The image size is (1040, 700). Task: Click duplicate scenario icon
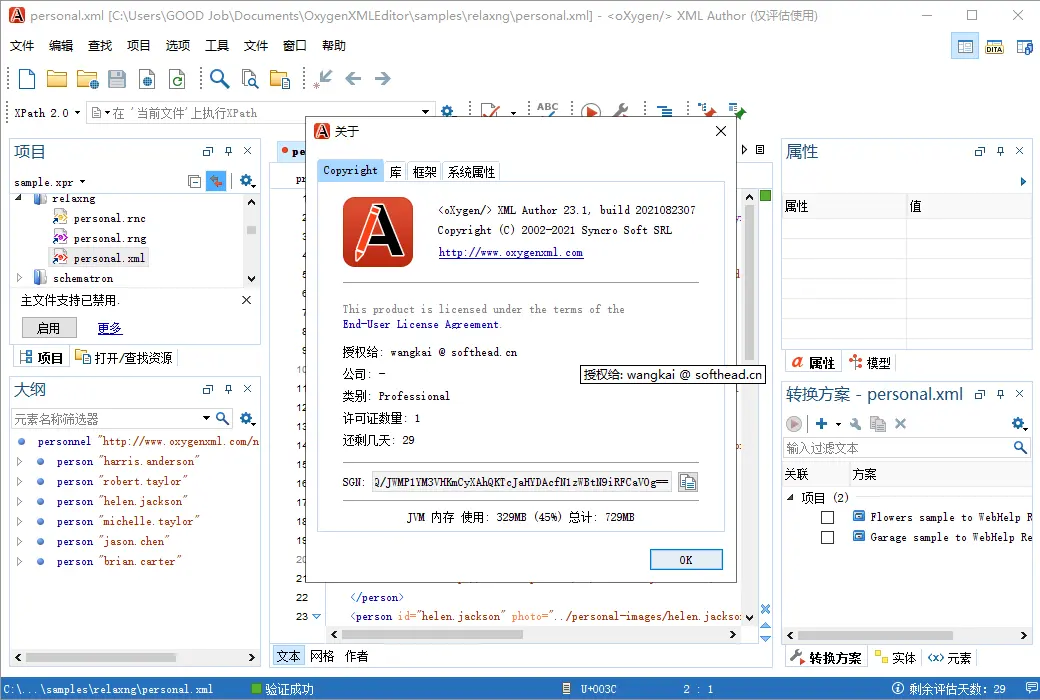click(878, 424)
